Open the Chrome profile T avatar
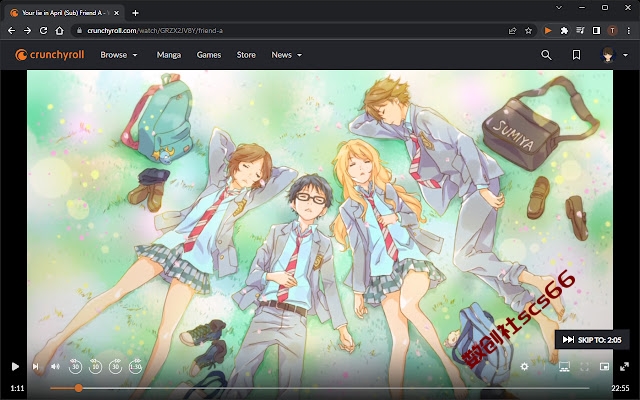 [612, 31]
